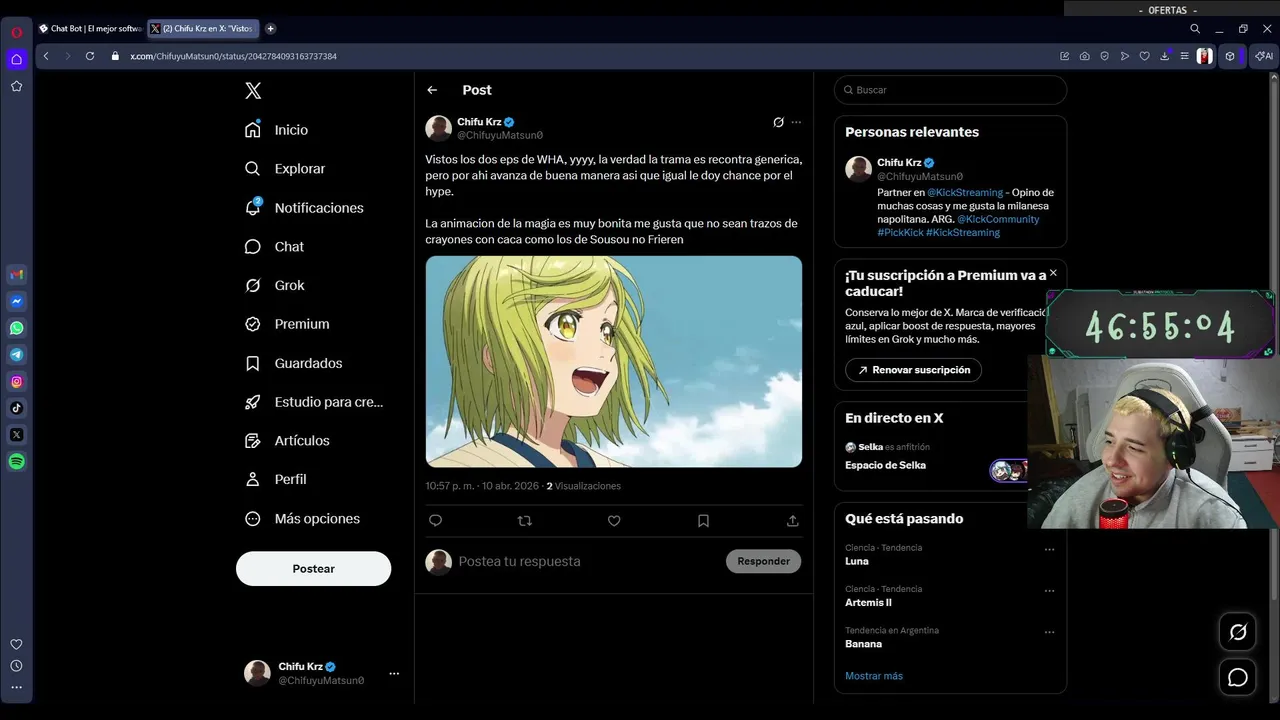Switch to the Chat Bot browser tab

pyautogui.click(x=90, y=29)
